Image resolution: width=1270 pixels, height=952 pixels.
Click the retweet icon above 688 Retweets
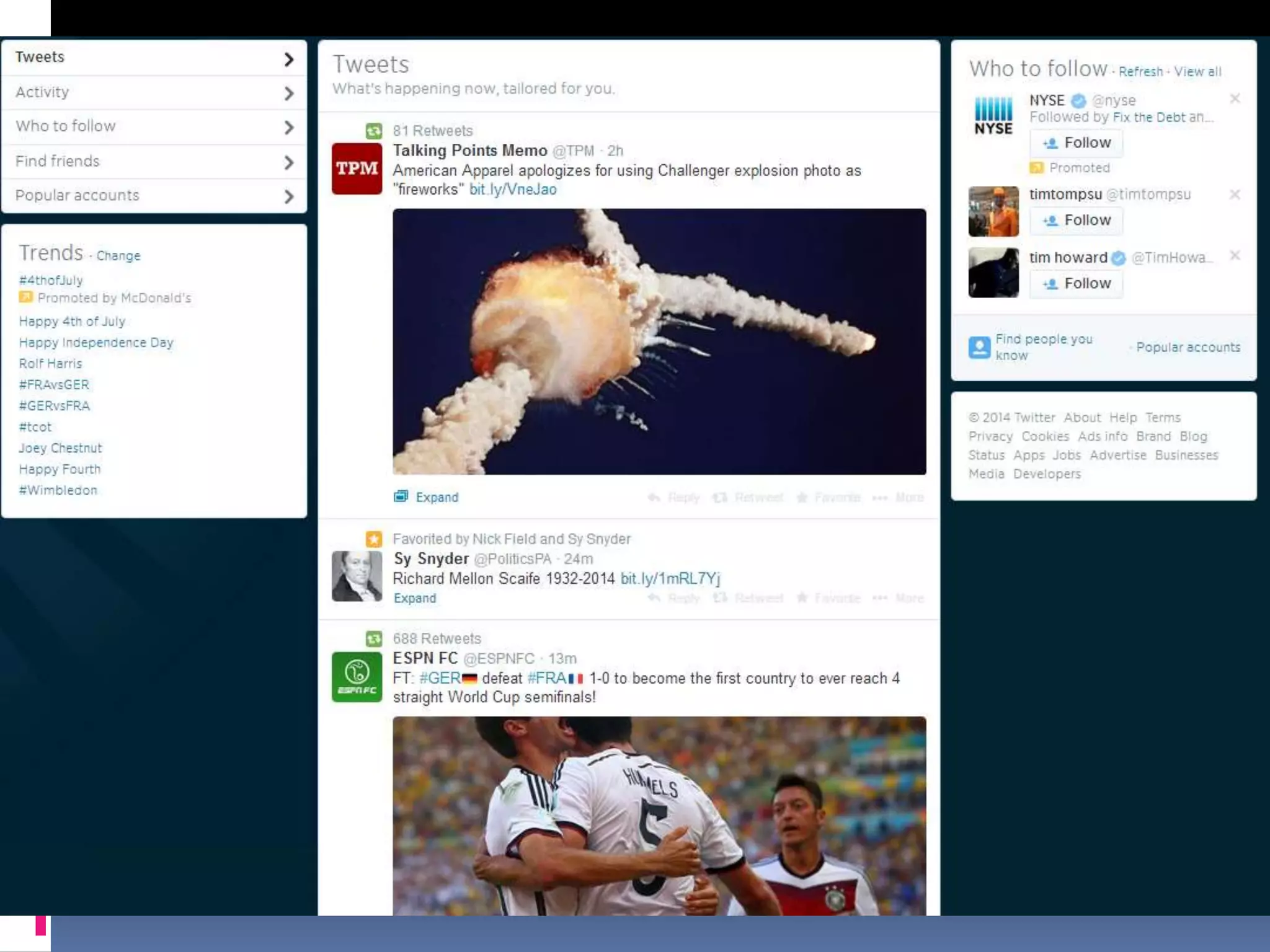[x=374, y=638]
